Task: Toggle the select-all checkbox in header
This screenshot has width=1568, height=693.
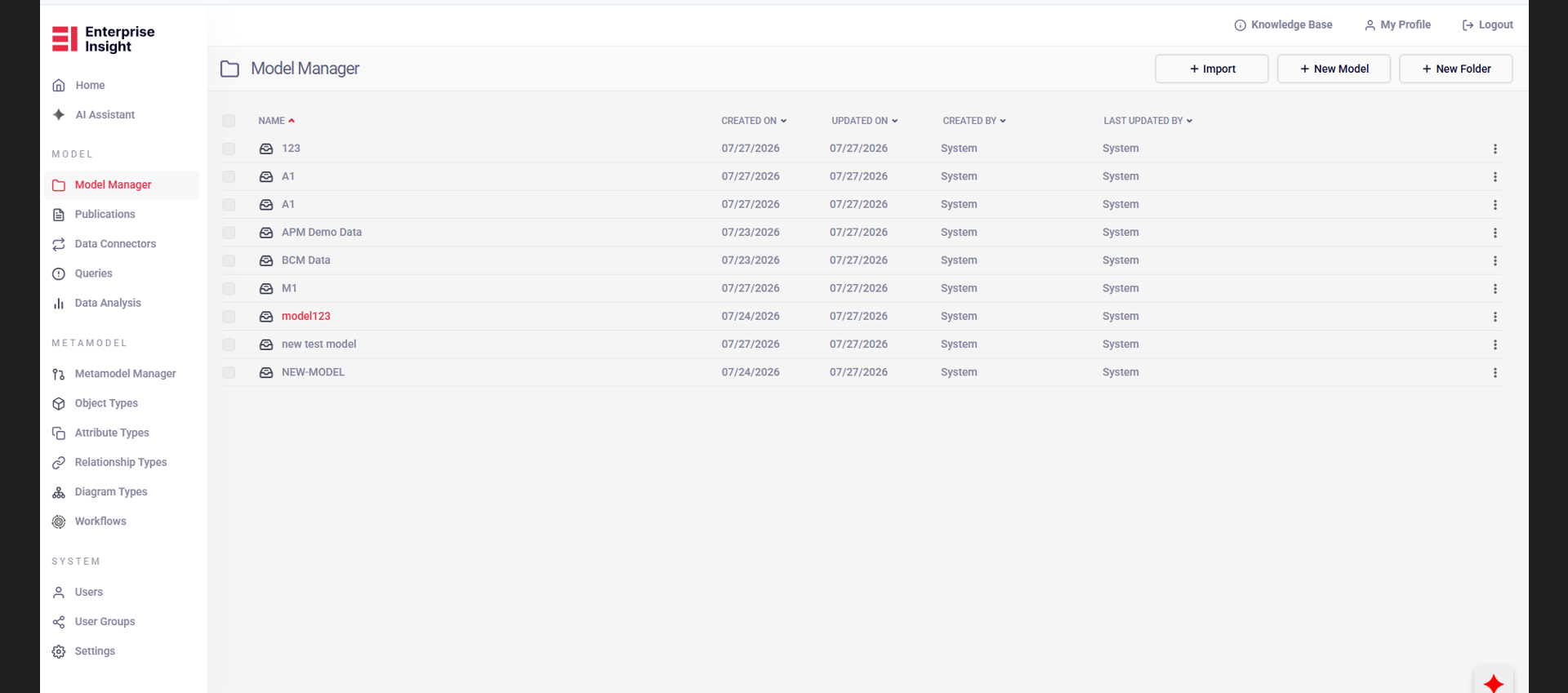Action: 229,121
